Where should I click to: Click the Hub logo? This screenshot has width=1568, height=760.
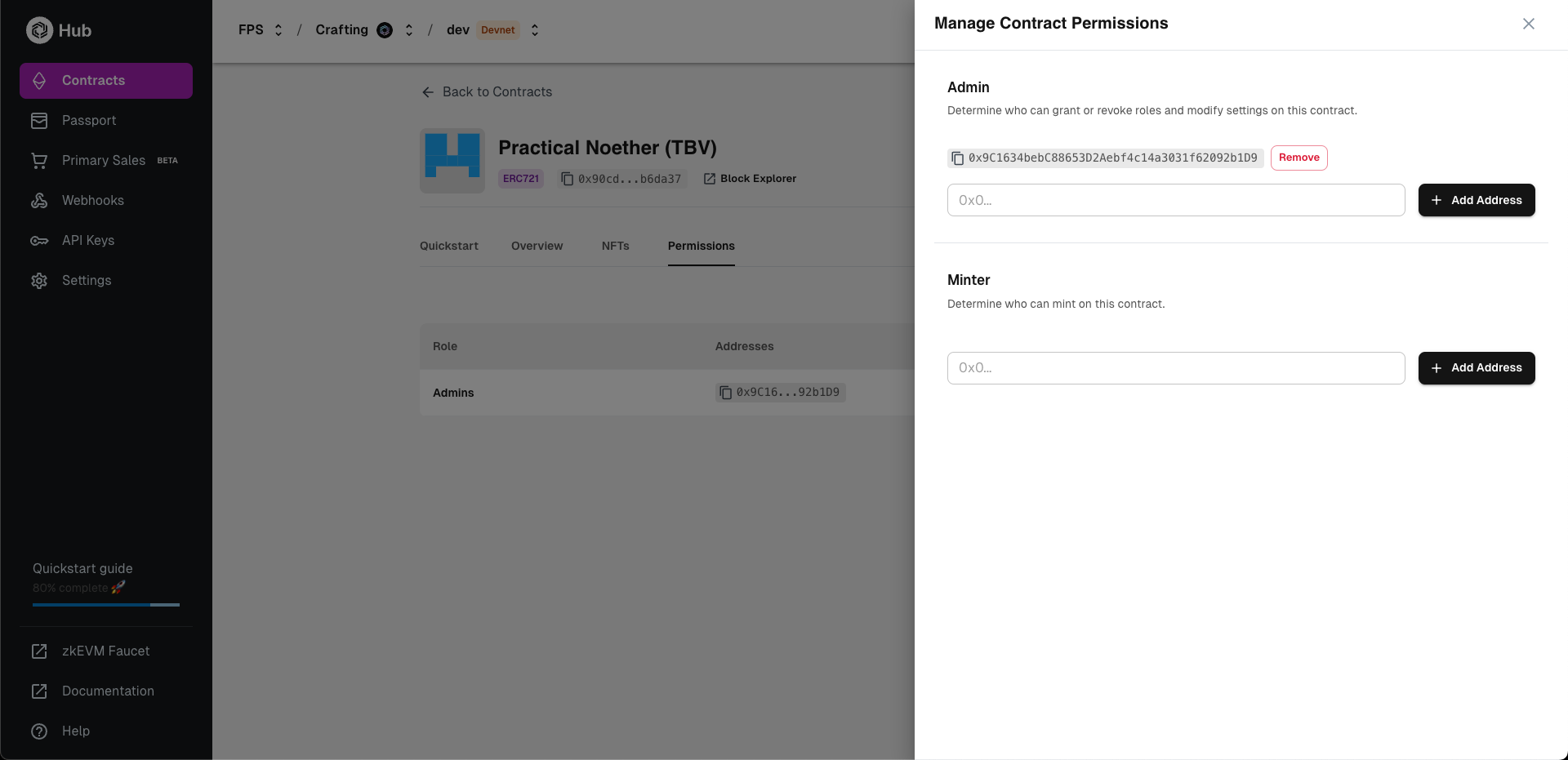point(40,29)
